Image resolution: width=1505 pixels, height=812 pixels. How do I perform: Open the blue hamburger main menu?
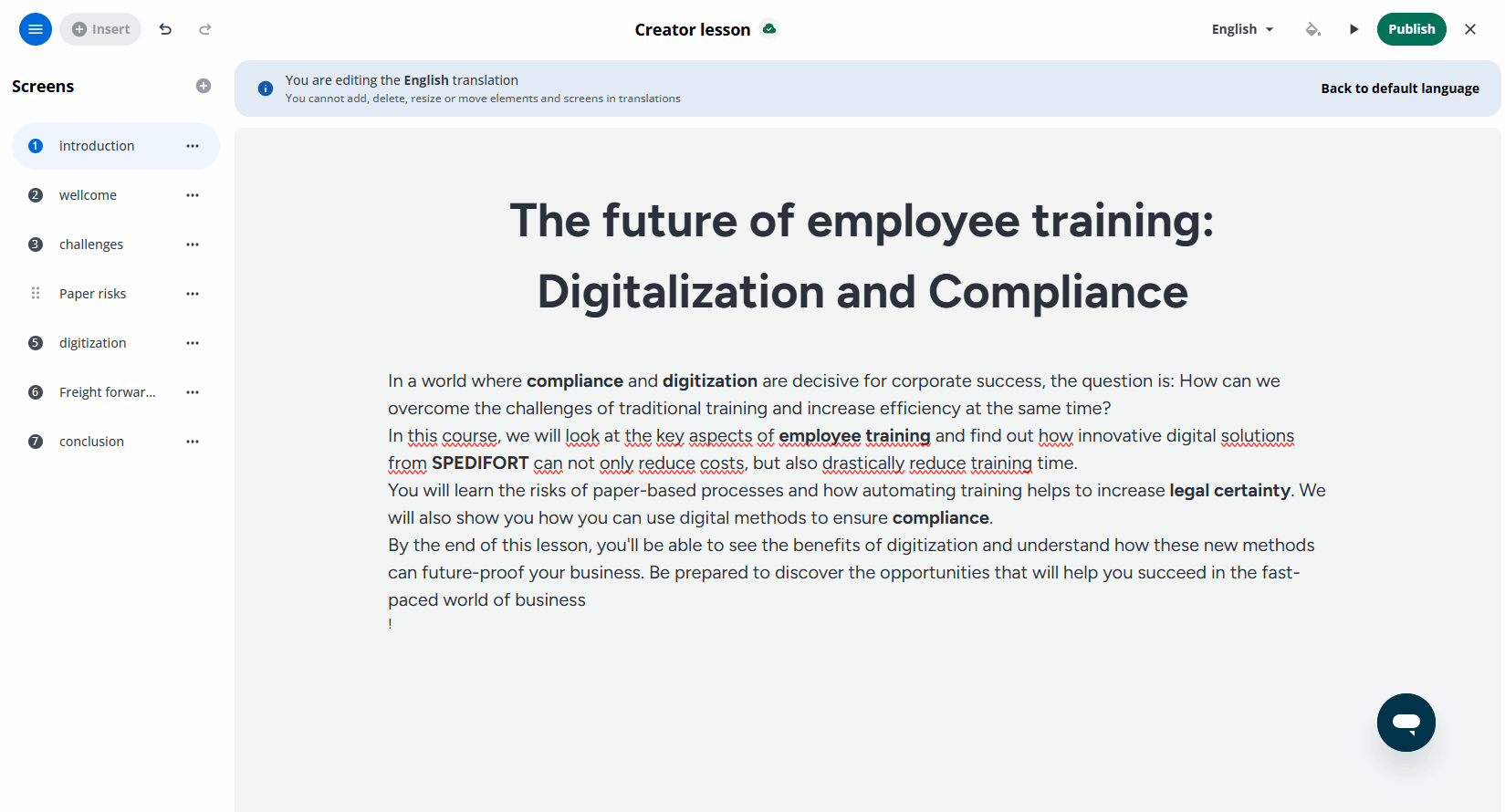36,29
